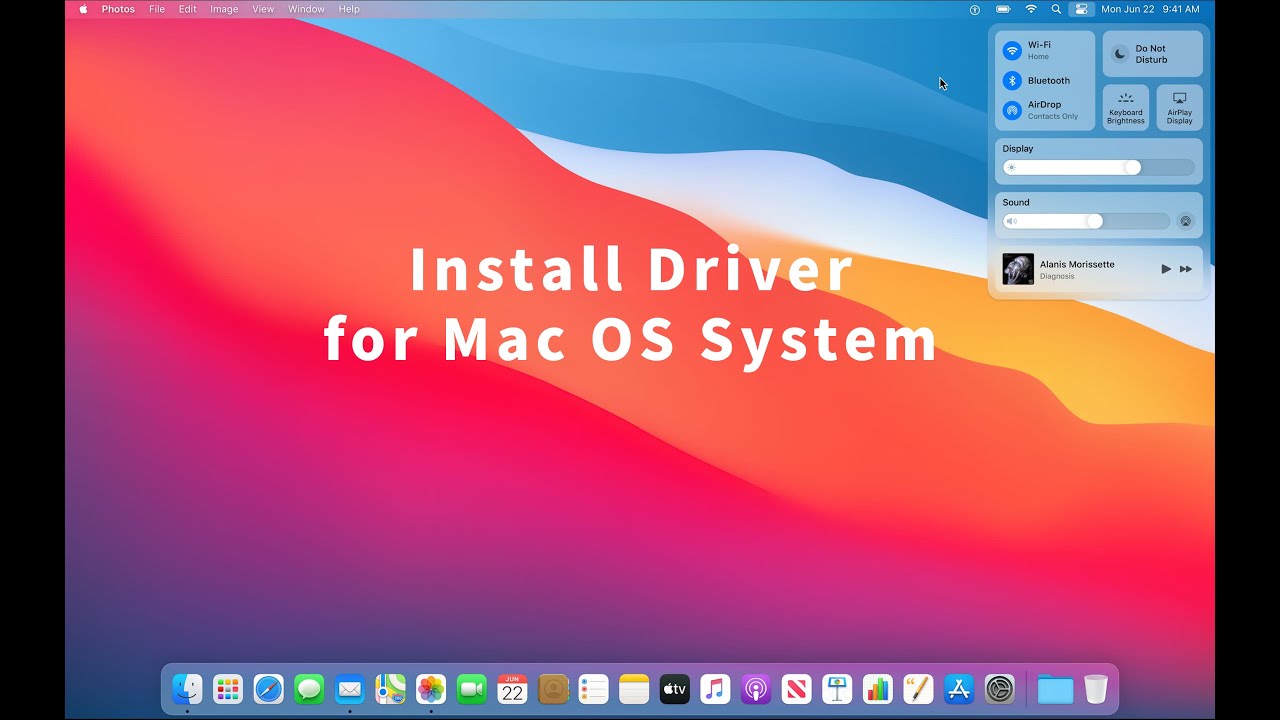The image size is (1280, 720).
Task: Open the File menu
Action: [157, 9]
